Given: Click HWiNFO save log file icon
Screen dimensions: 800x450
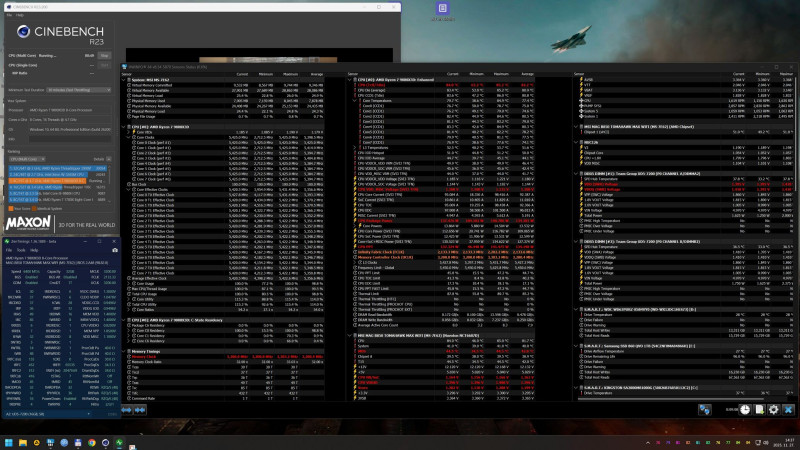Looking at the screenshot, I should pyautogui.click(x=759, y=409).
